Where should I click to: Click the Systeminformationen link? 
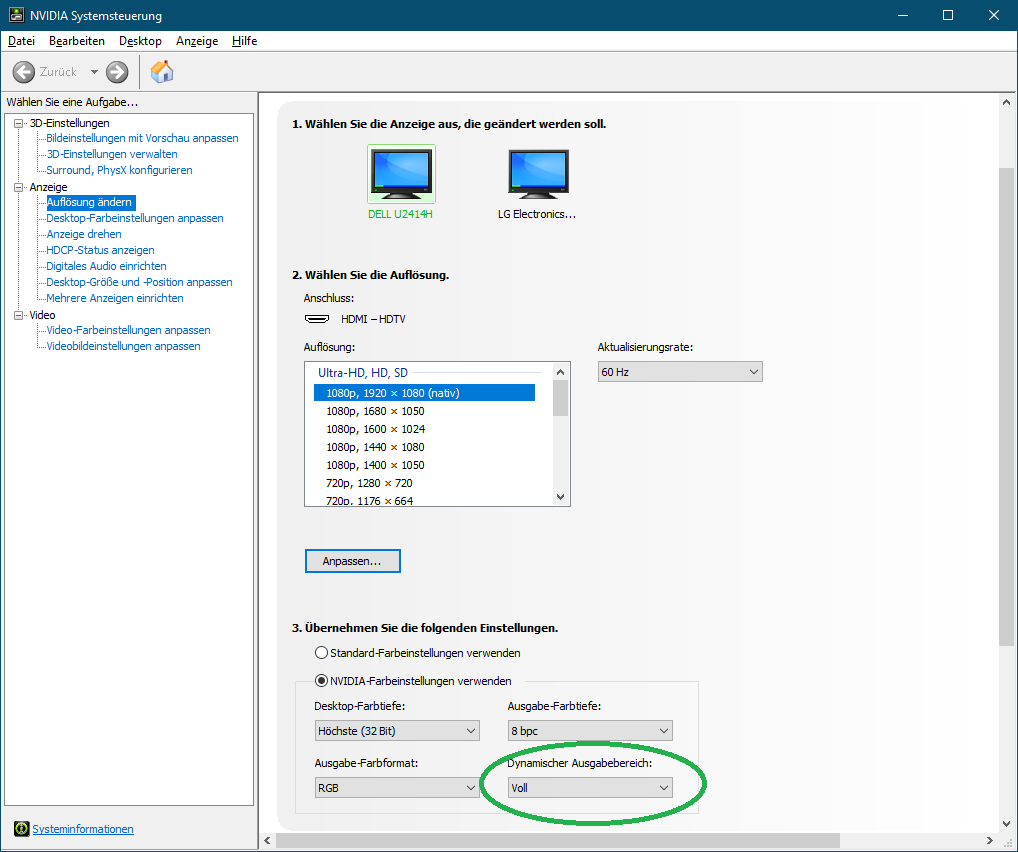pos(83,829)
